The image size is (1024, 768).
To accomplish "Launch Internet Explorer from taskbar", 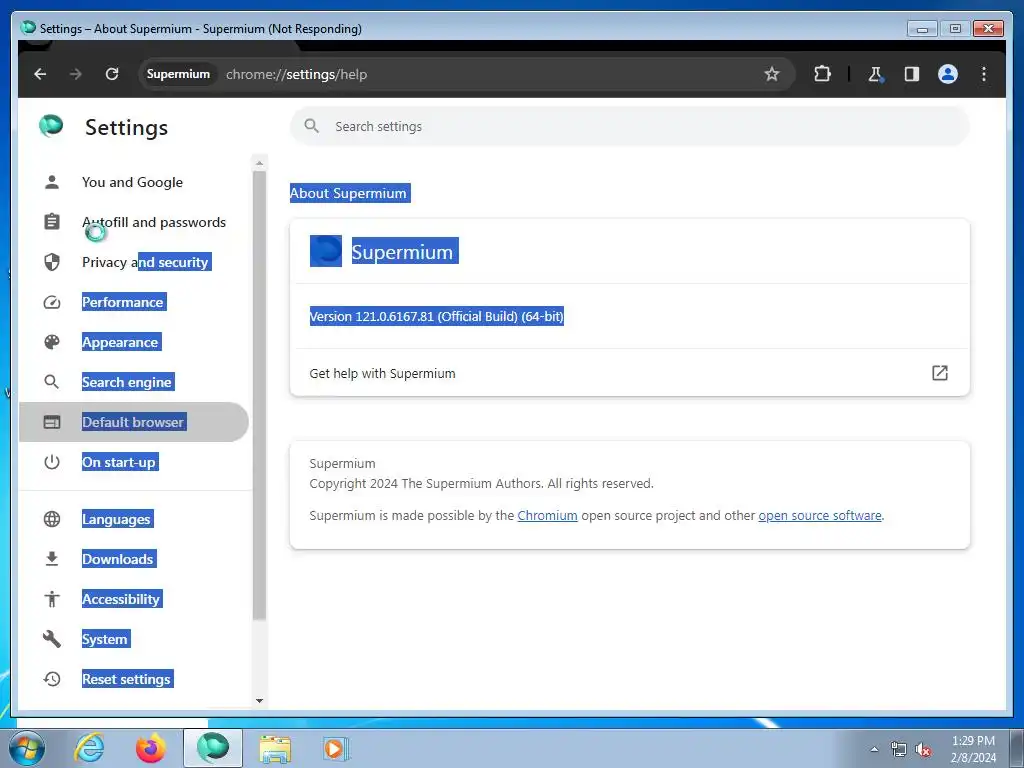I will click(x=89, y=748).
